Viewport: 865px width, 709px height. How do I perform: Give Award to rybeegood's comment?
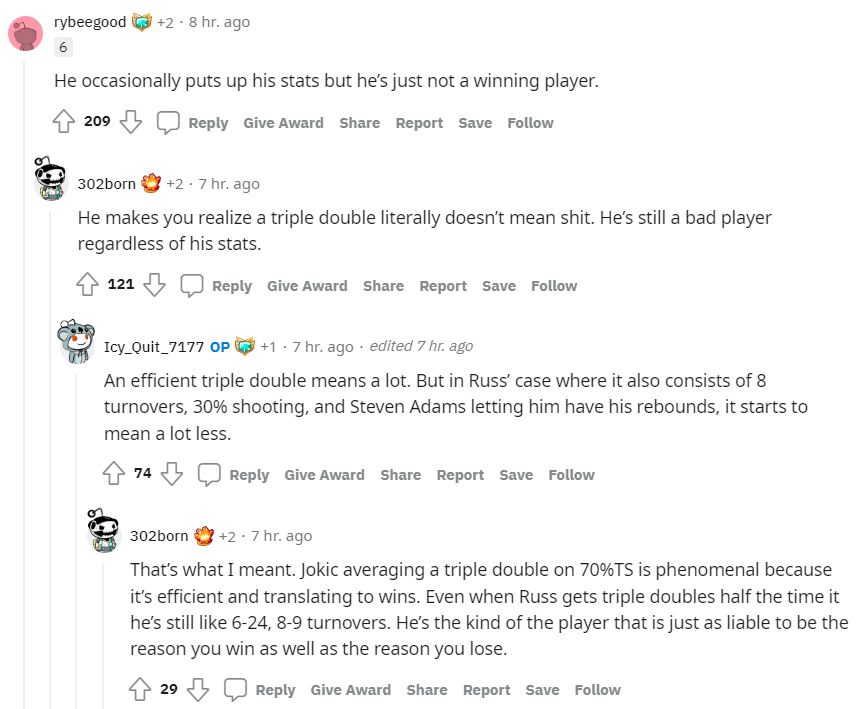pyautogui.click(x=283, y=123)
